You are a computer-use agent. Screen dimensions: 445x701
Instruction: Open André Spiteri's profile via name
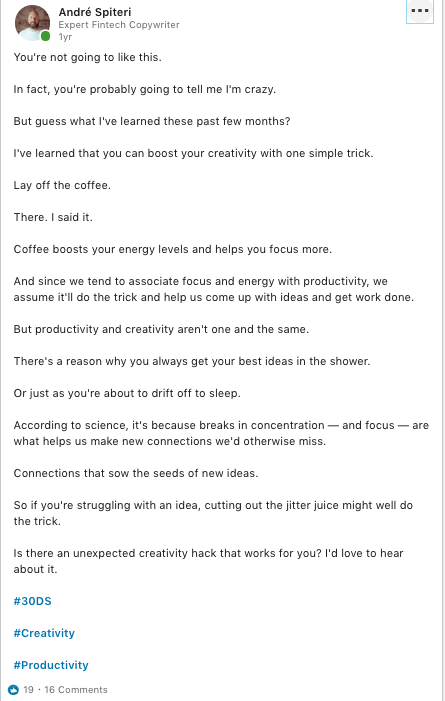[95, 12]
